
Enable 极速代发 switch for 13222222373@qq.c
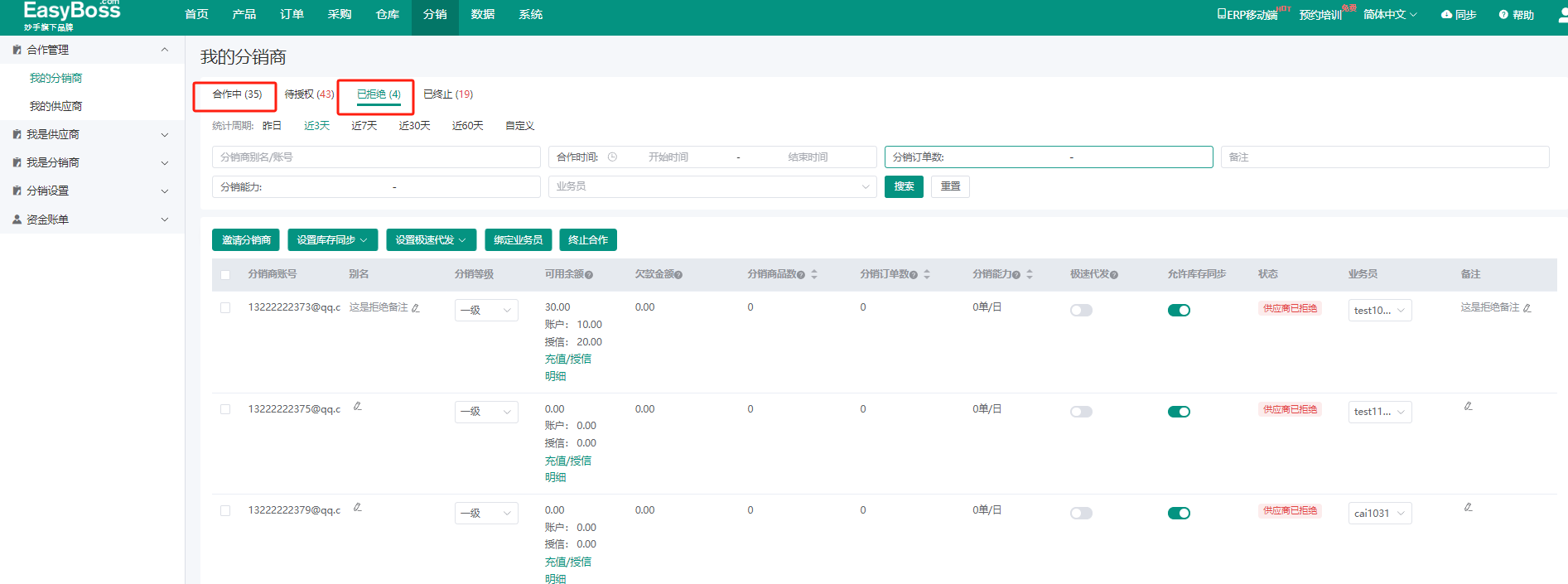tap(1081, 311)
